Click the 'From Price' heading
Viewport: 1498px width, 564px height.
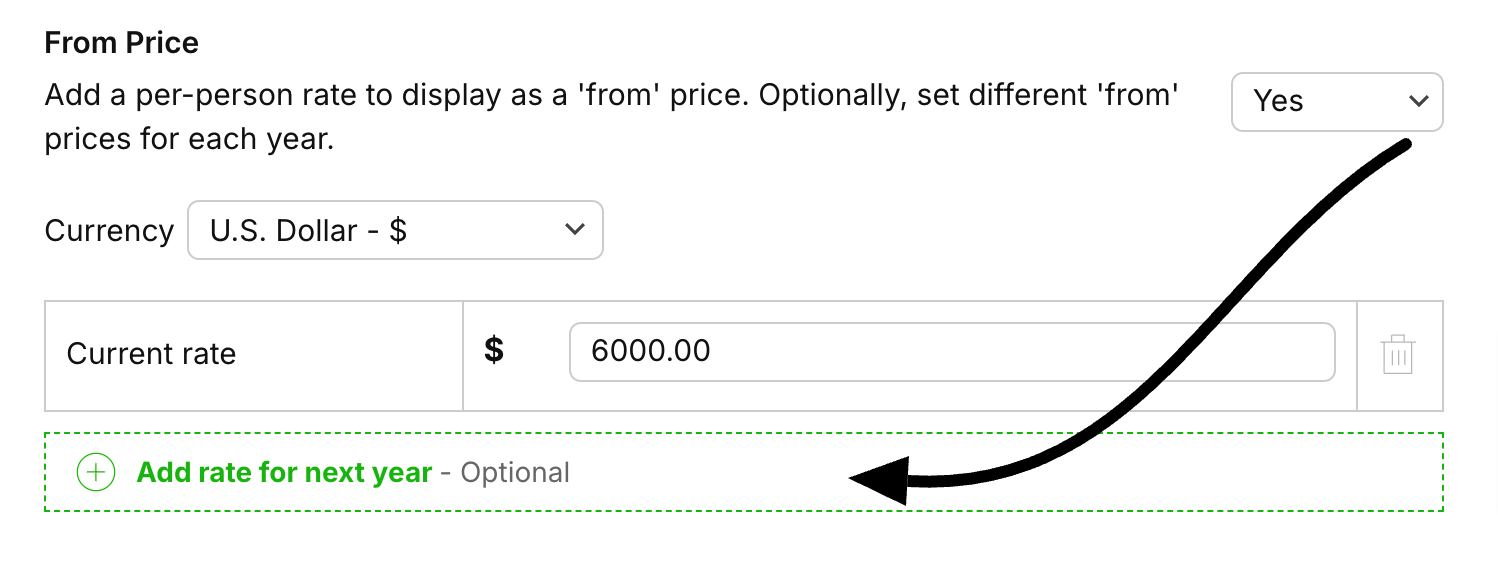[121, 43]
